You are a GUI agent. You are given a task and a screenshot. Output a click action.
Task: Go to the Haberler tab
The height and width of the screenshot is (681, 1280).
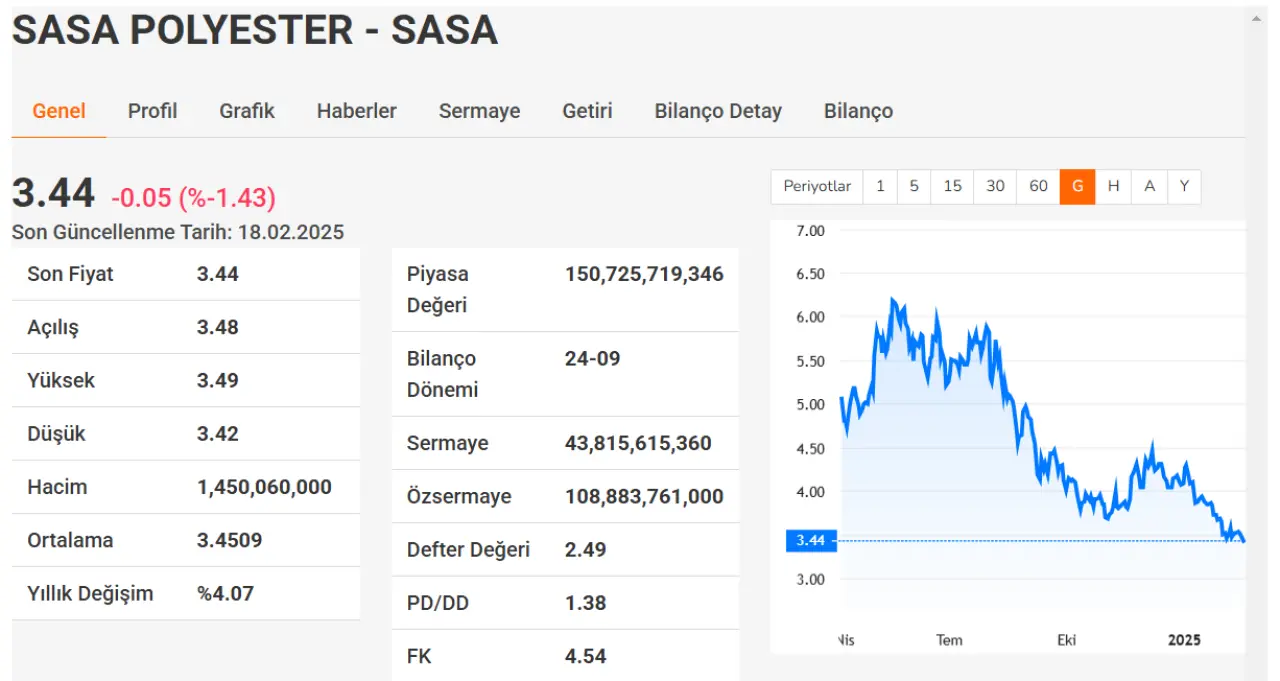[x=356, y=111]
